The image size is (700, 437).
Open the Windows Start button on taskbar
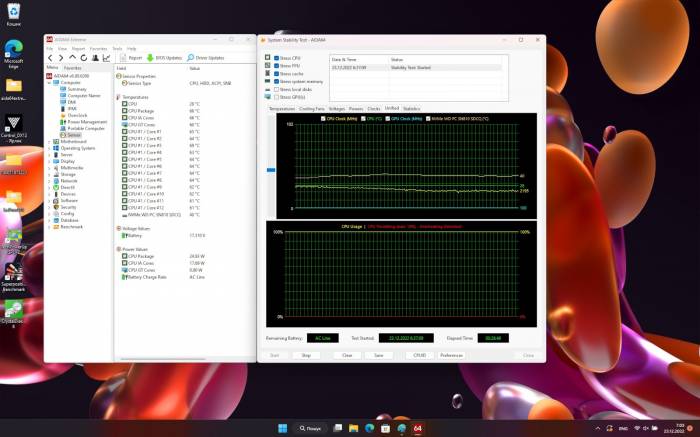point(283,429)
